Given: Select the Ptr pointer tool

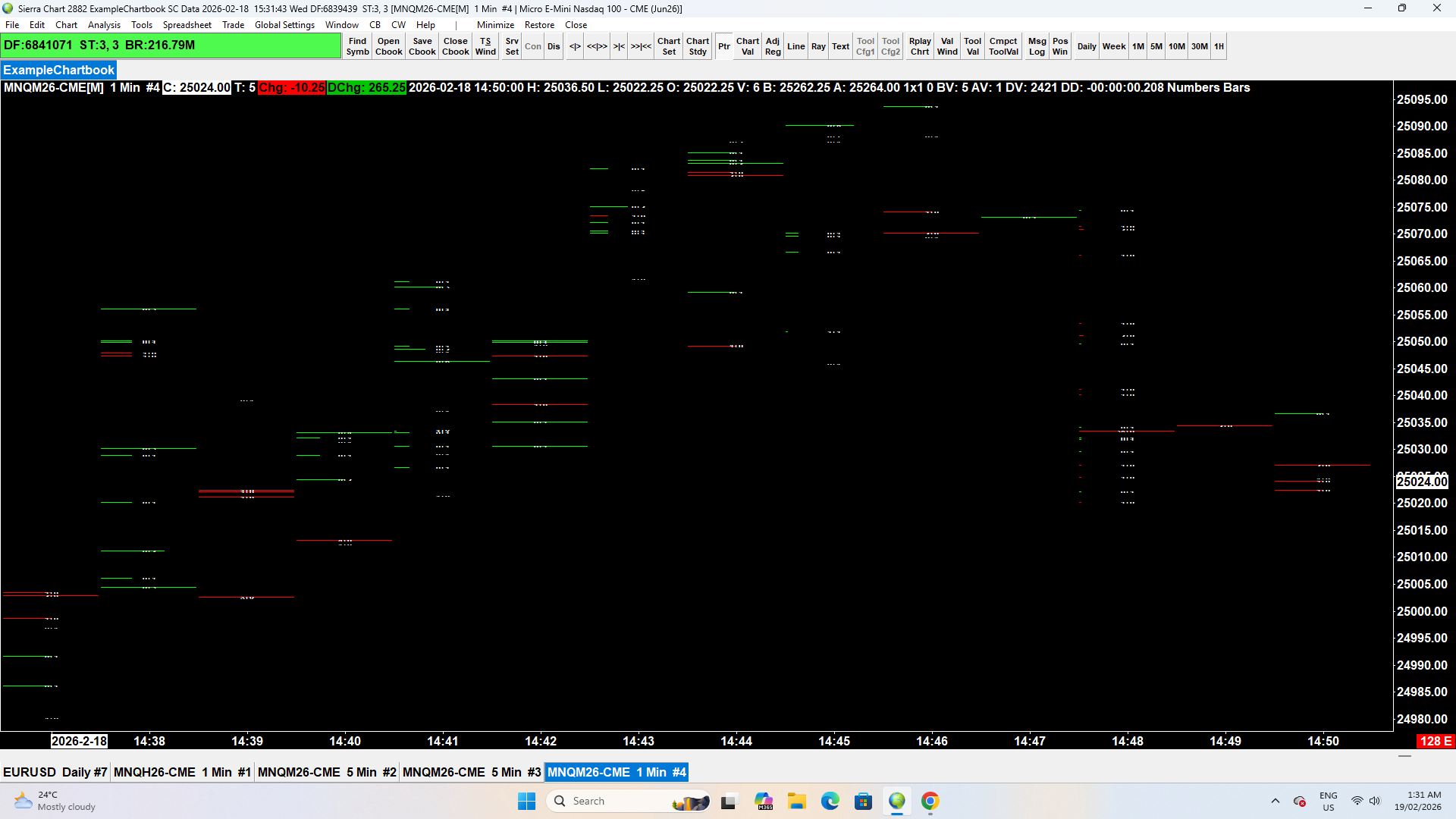Looking at the screenshot, I should coord(723,46).
